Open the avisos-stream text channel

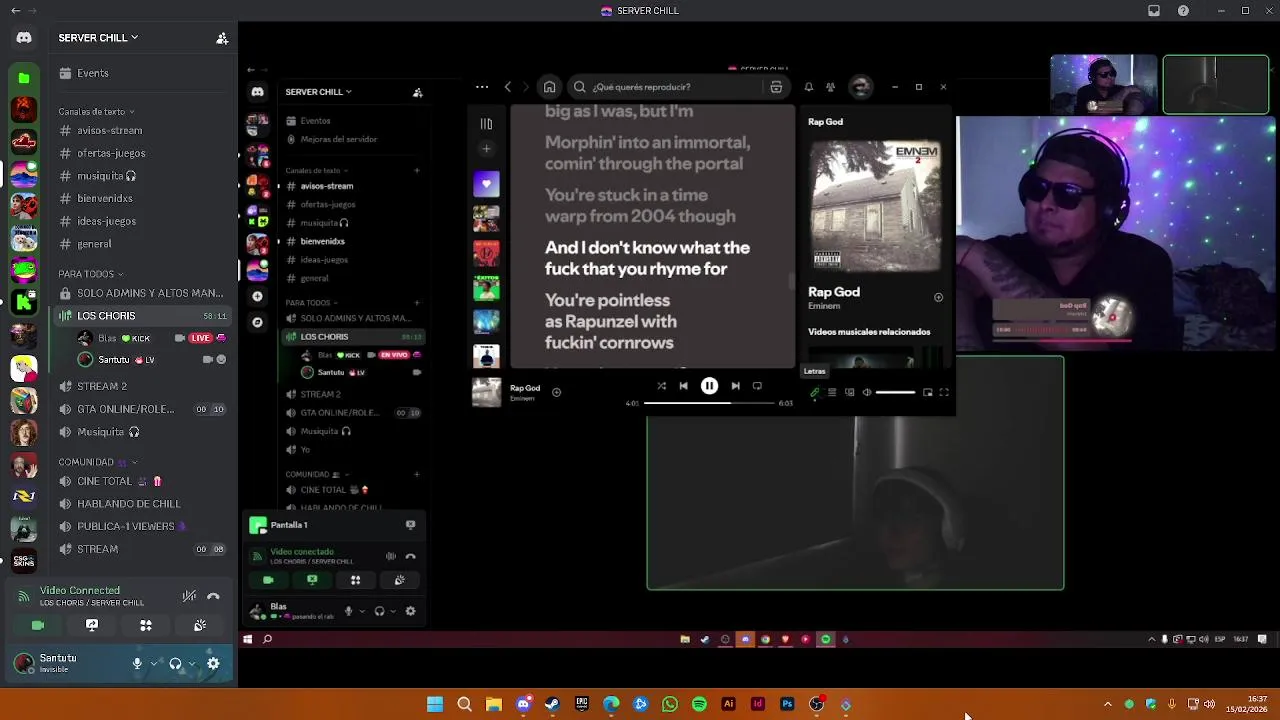tap(140, 130)
